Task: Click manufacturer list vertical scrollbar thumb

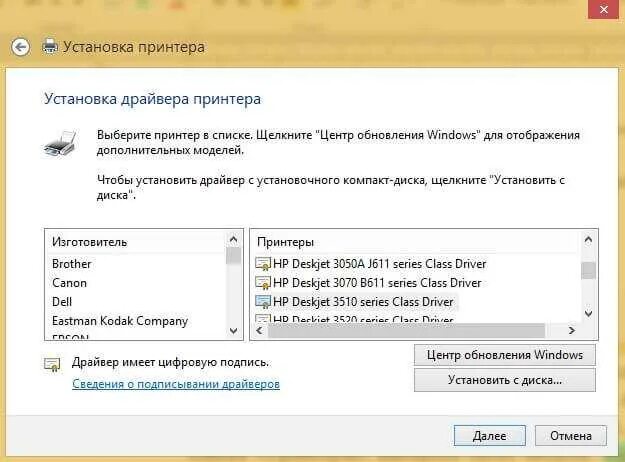Action: [234, 256]
